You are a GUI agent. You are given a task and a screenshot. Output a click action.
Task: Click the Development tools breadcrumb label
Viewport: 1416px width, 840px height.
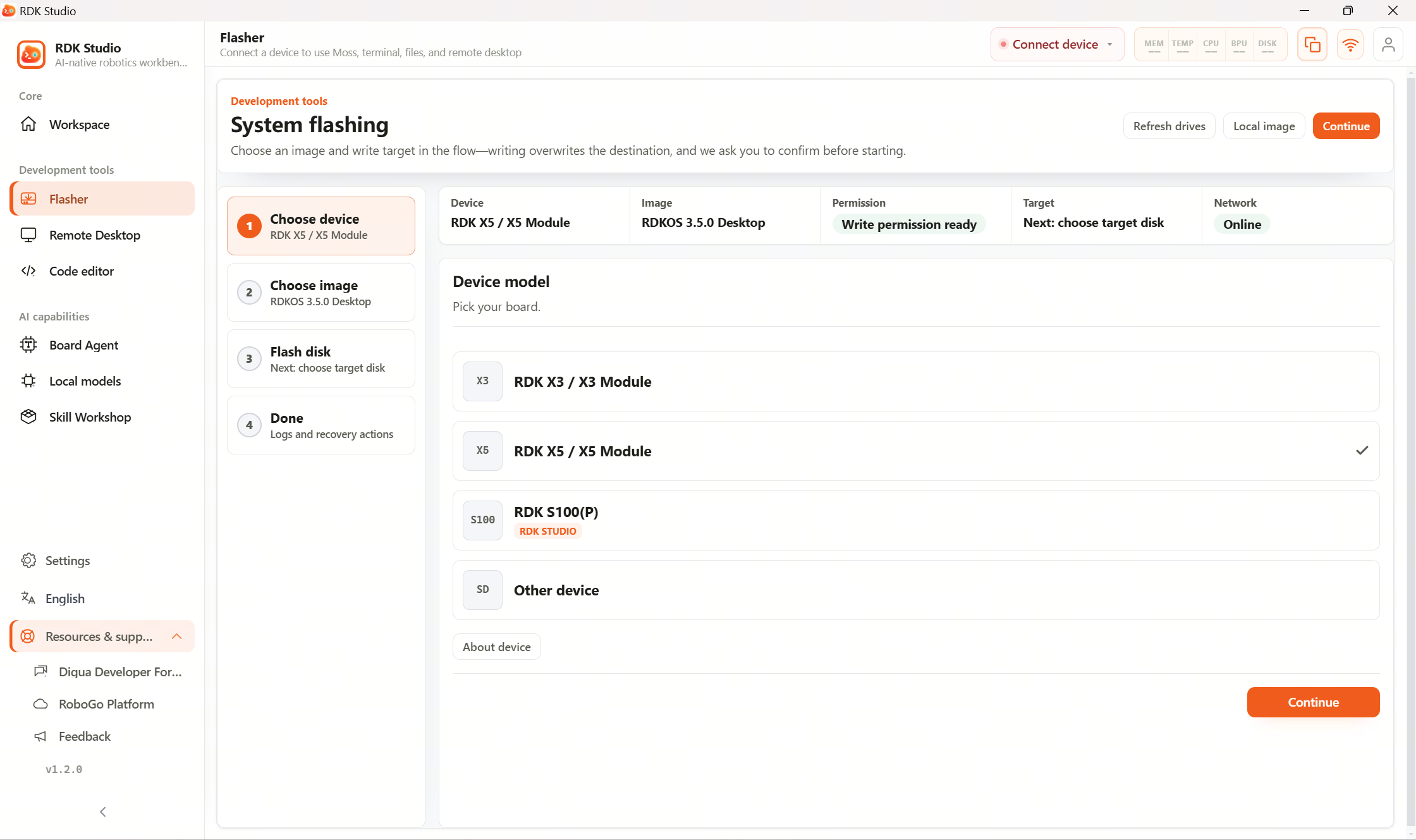(x=279, y=101)
